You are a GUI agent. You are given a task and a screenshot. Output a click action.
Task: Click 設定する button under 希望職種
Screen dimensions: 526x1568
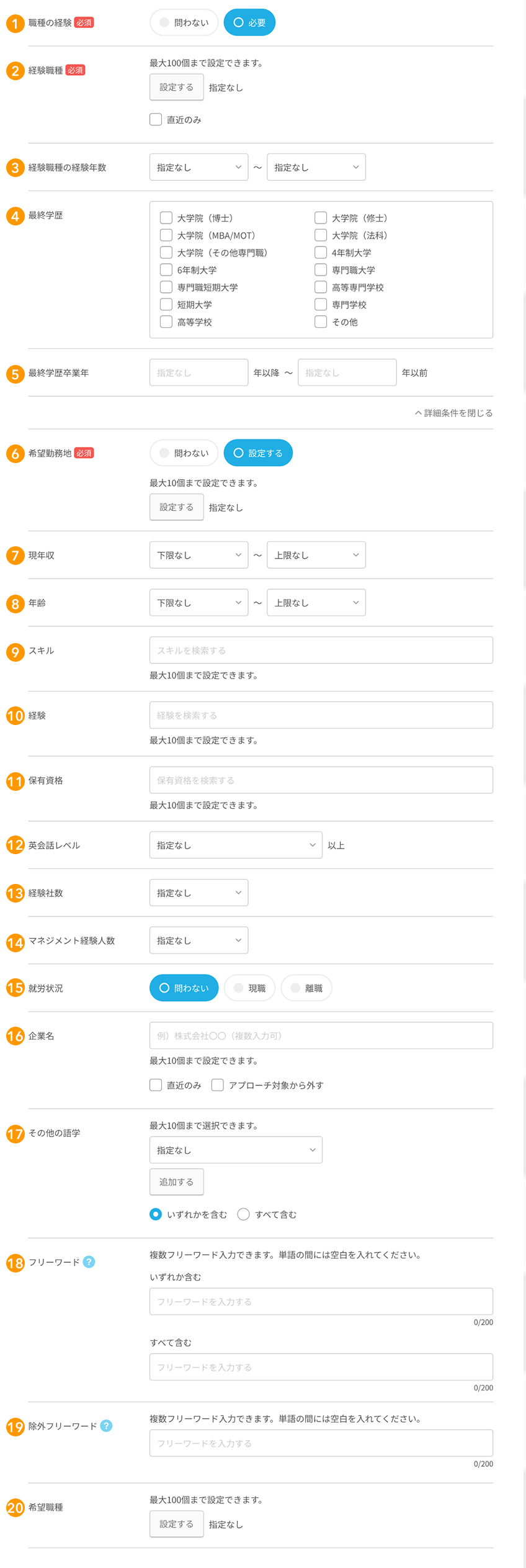pos(177,1524)
